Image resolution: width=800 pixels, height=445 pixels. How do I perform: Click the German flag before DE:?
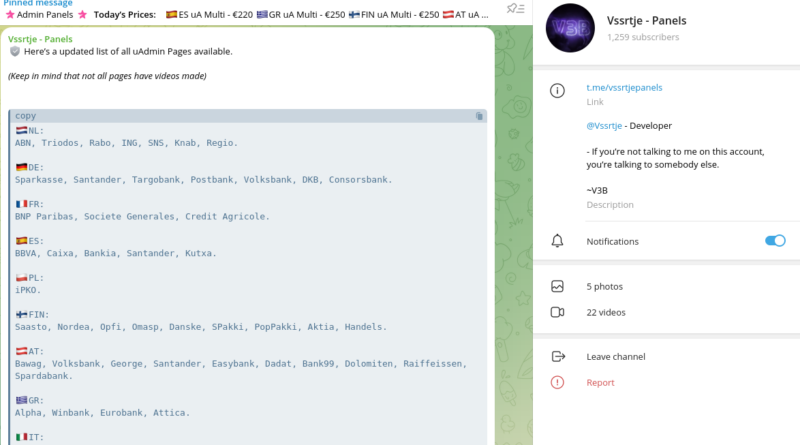pos(21,167)
